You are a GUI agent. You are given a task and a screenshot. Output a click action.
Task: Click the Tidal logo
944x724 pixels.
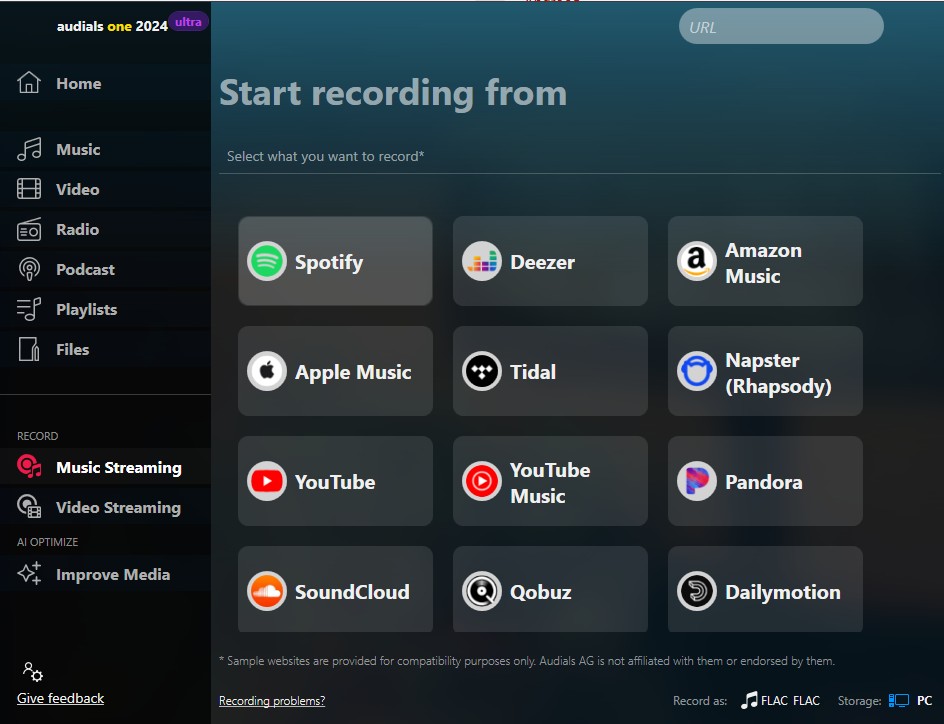[x=482, y=371]
